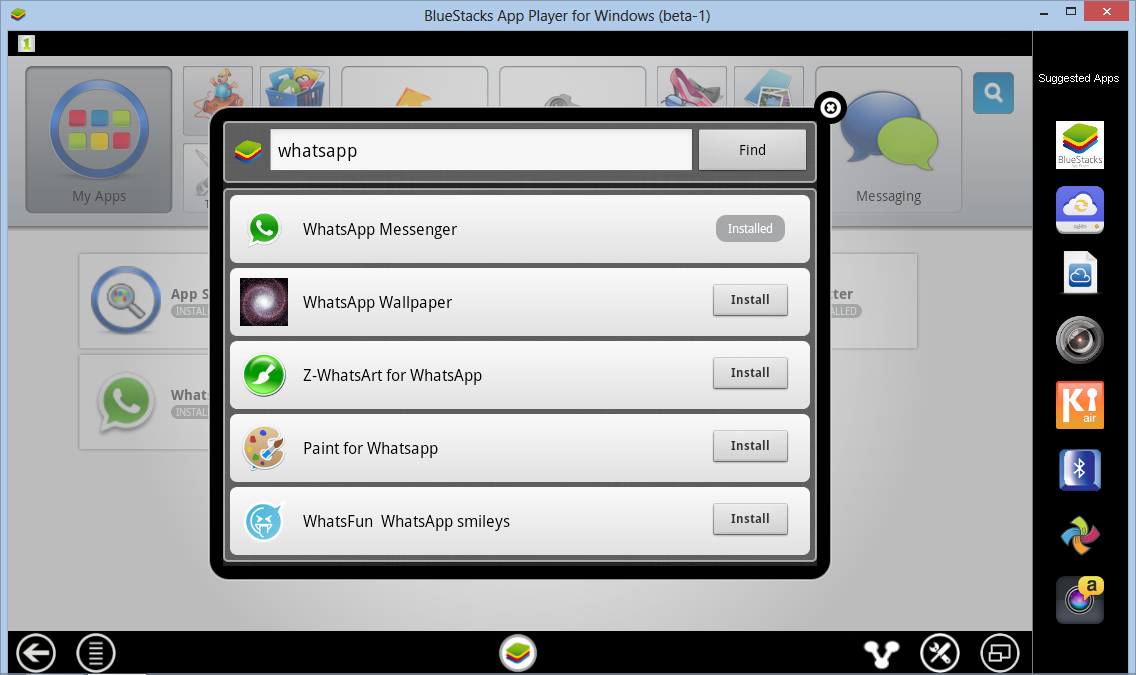
Task: Open camera lens suggested app icon
Action: pyautogui.click(x=1079, y=340)
